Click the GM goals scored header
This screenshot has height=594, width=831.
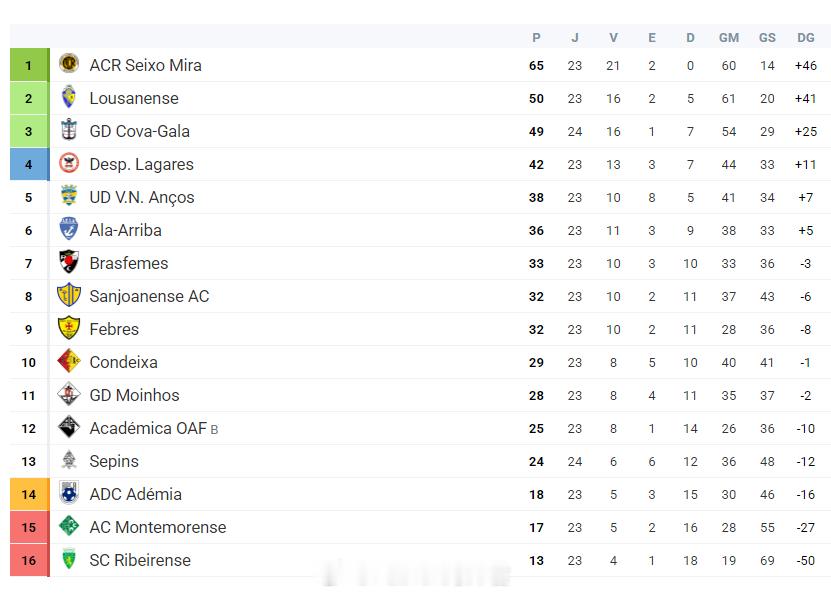point(729,37)
